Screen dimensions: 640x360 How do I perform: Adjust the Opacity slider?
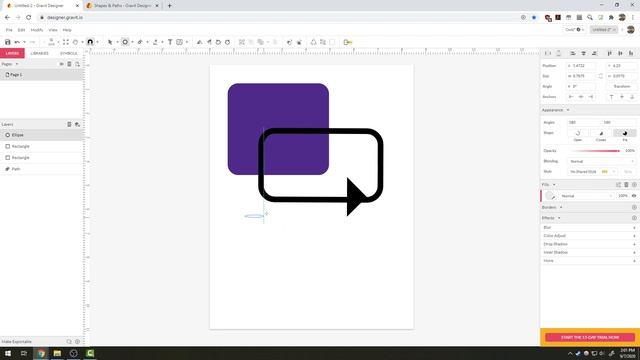[594, 151]
